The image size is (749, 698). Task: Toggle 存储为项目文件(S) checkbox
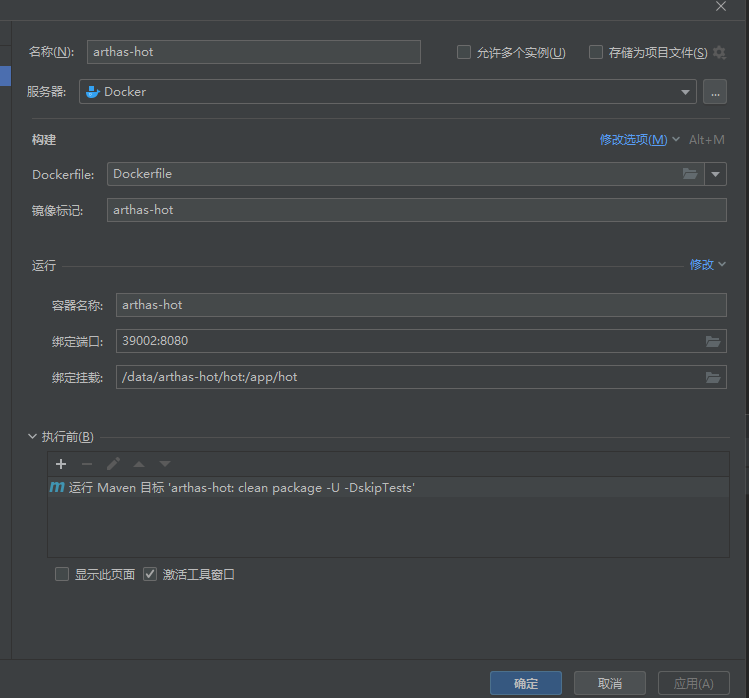pyautogui.click(x=596, y=52)
